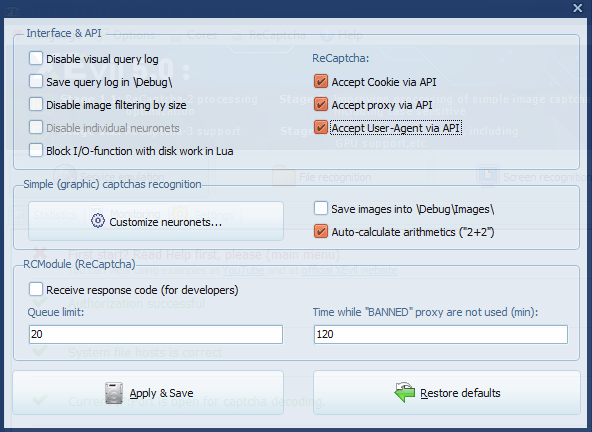Click Apply & Save button

click(148, 393)
